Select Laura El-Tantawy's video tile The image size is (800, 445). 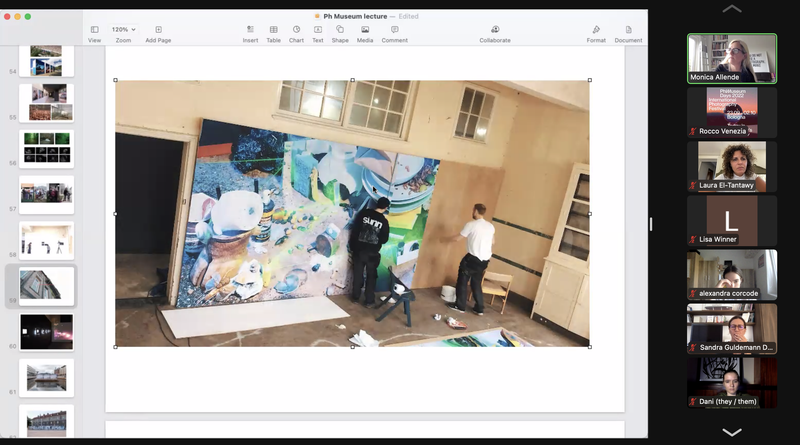(x=732, y=166)
